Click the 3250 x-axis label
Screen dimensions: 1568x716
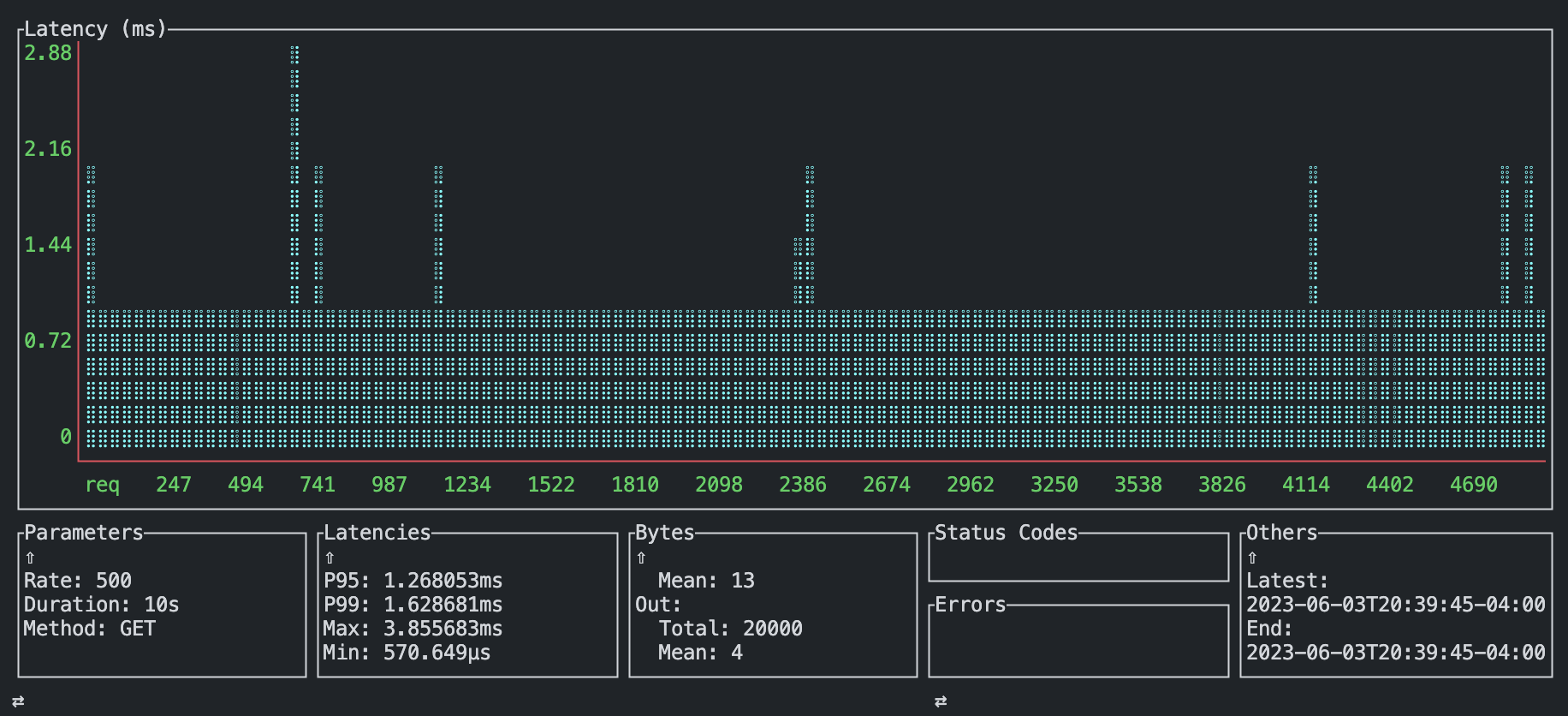click(1054, 485)
